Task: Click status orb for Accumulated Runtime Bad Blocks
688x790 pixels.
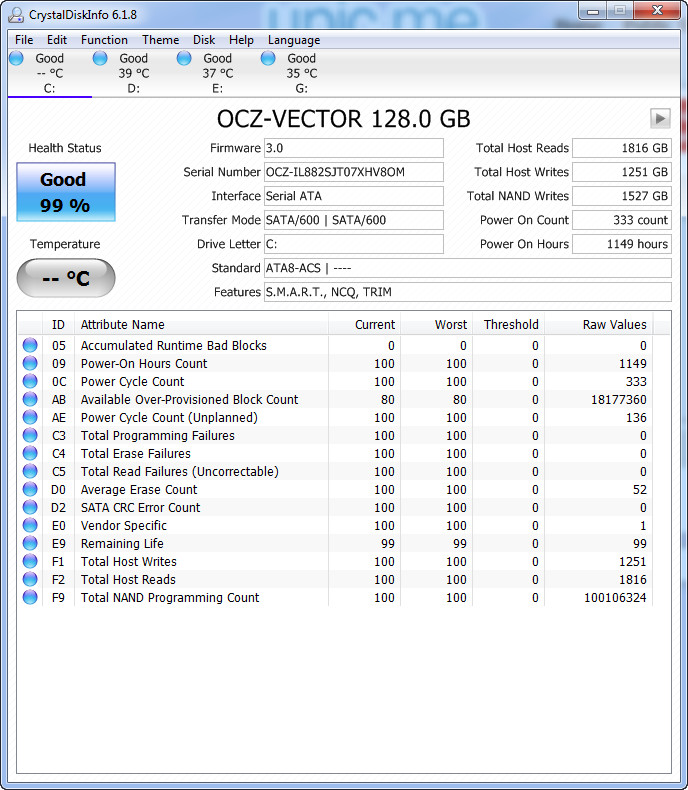Action: 30,345
